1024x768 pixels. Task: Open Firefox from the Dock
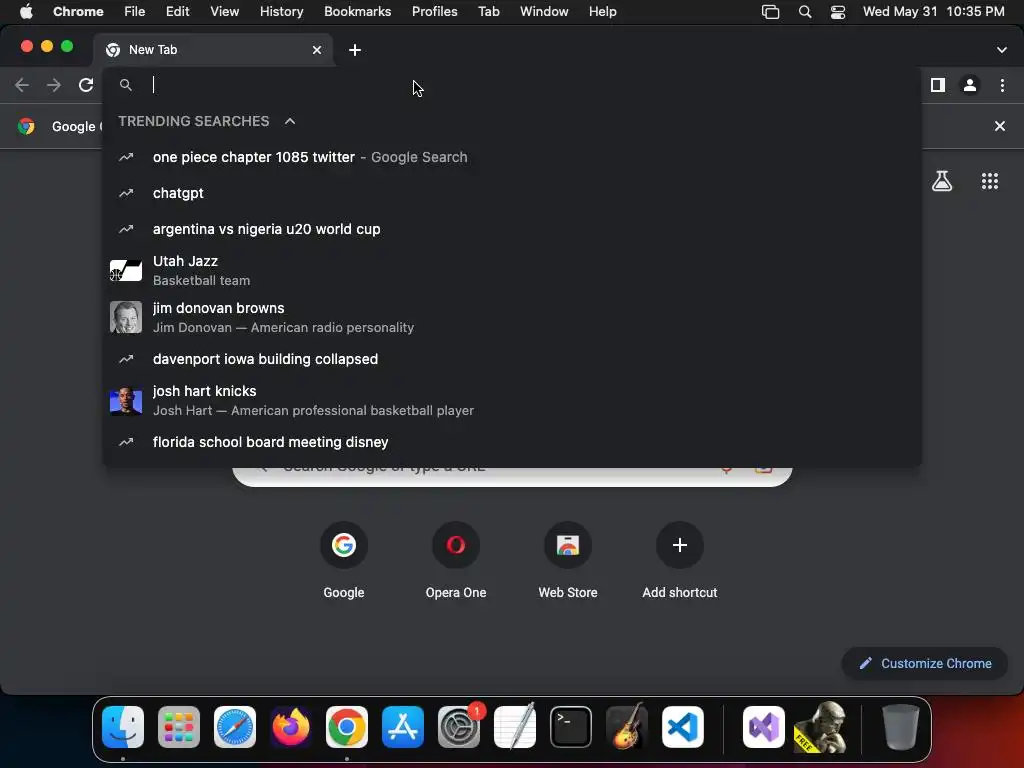[291, 727]
